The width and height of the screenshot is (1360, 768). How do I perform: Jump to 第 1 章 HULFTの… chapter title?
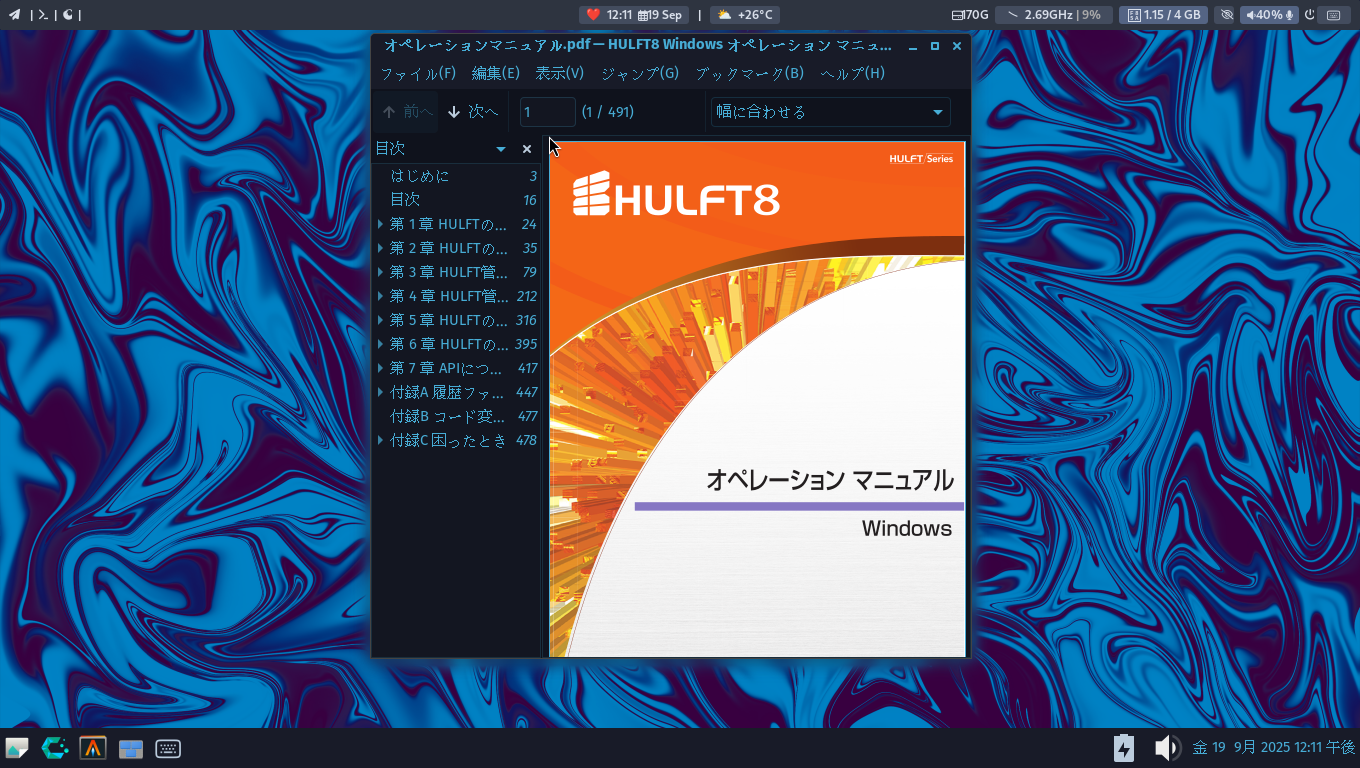[x=448, y=224]
